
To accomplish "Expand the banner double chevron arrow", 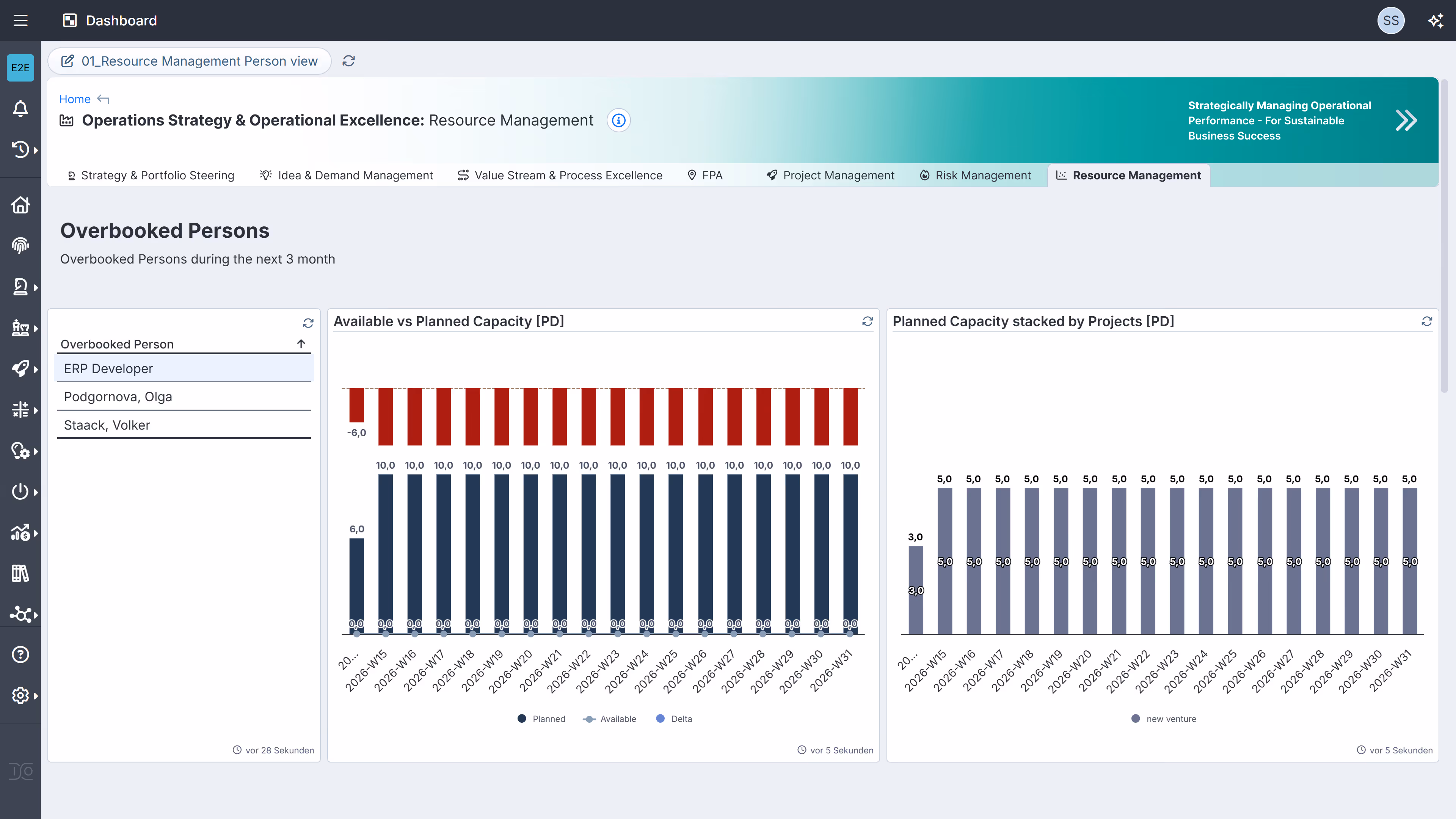I will click(1406, 121).
